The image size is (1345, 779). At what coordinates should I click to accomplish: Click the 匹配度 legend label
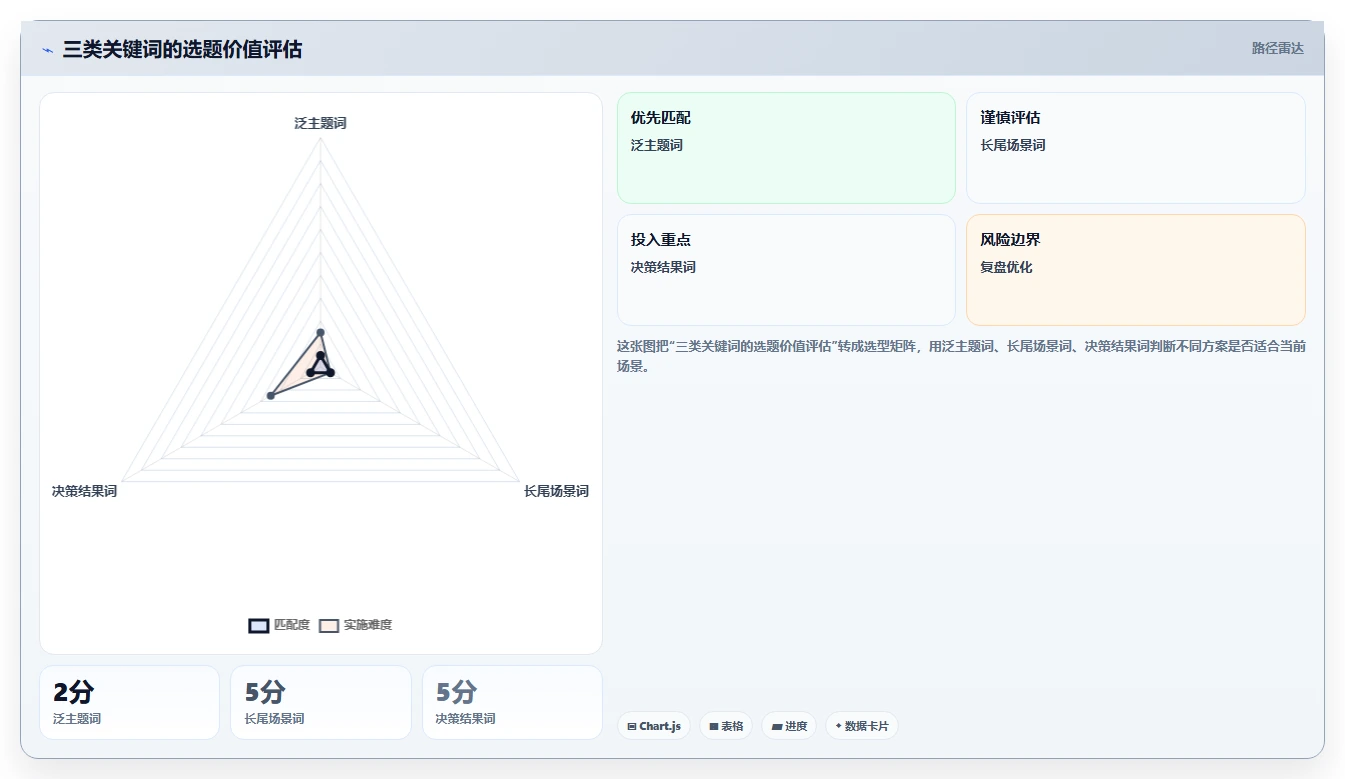tap(292, 625)
